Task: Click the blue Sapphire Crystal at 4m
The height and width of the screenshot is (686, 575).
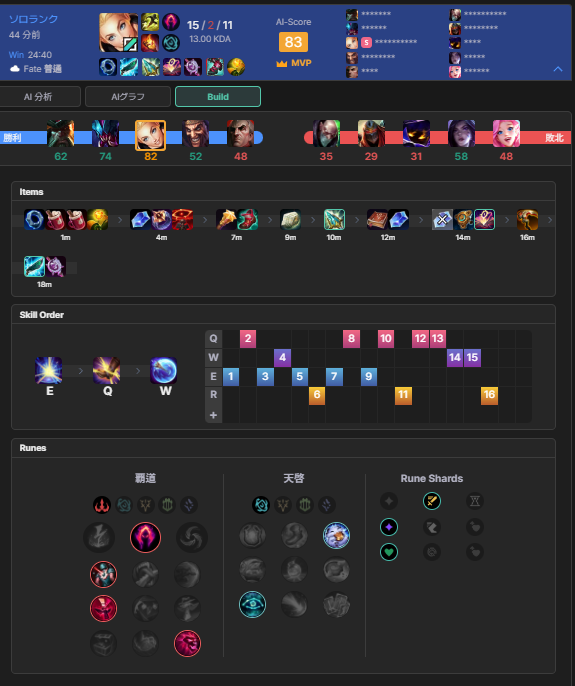Action: tap(140, 220)
